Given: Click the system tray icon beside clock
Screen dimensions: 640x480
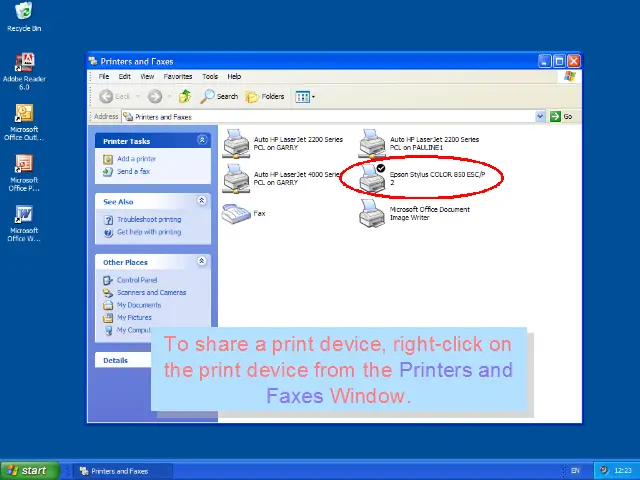Looking at the screenshot, I should coord(604,470).
